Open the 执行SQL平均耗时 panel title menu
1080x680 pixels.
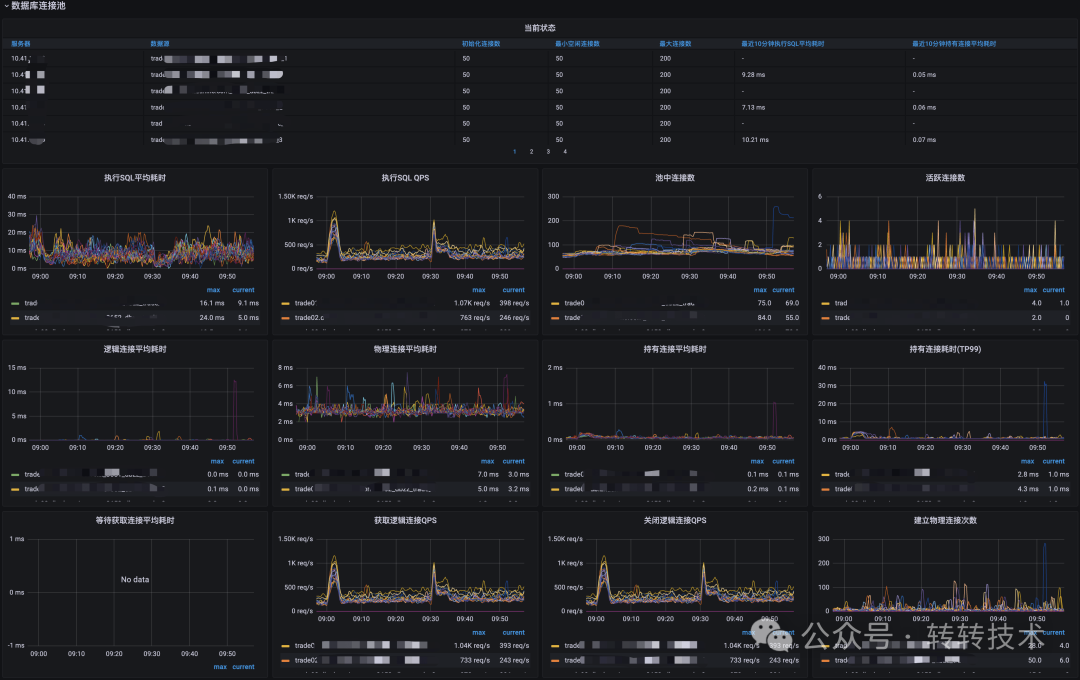coord(135,178)
